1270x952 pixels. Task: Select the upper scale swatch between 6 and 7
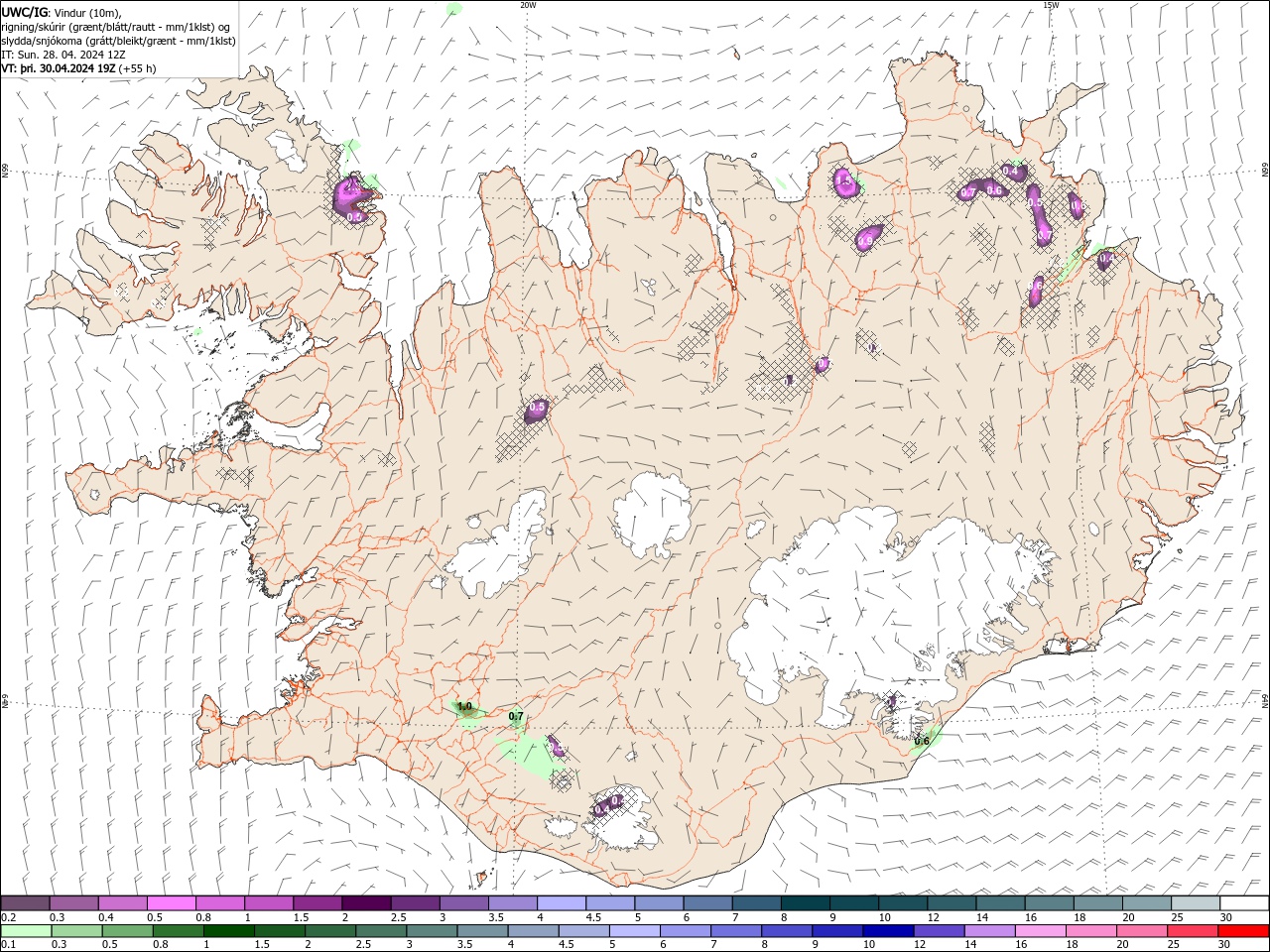pos(706,903)
